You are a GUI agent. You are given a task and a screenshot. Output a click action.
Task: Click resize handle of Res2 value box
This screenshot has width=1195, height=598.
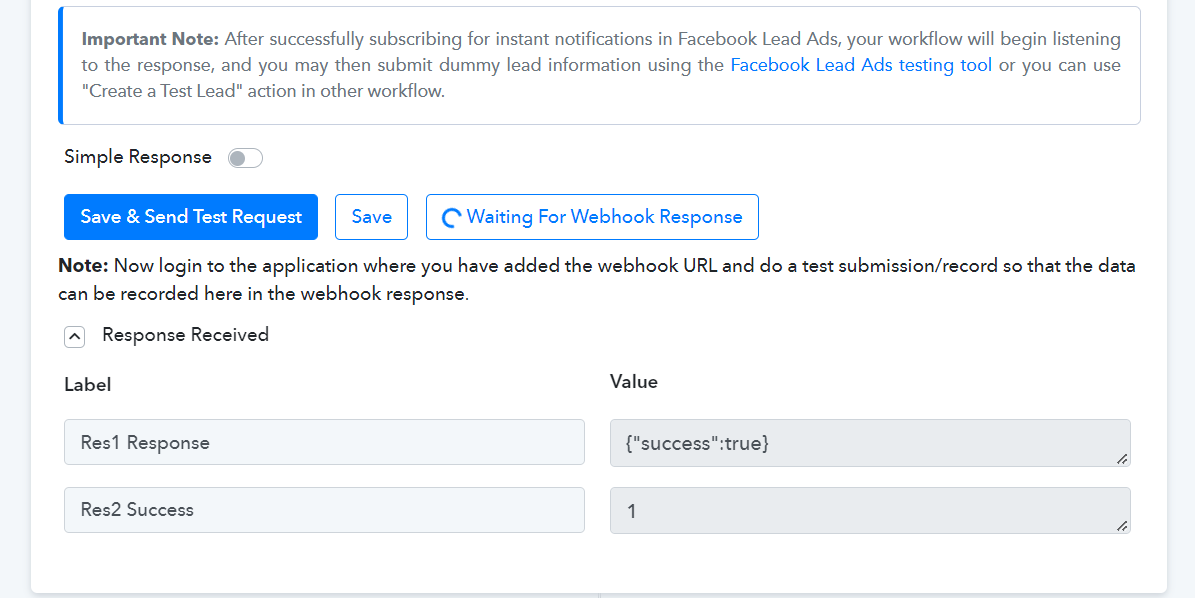click(1122, 526)
